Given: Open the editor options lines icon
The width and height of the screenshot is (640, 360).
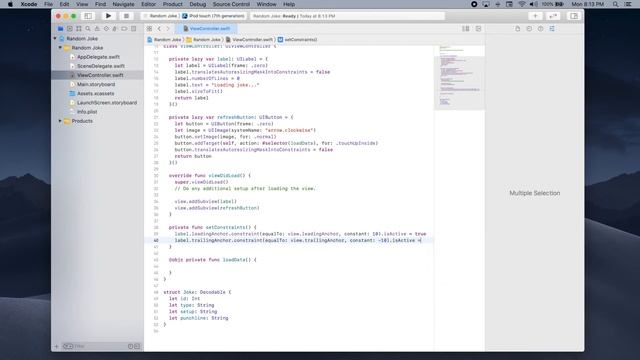Looking at the screenshot, I should point(465,29).
